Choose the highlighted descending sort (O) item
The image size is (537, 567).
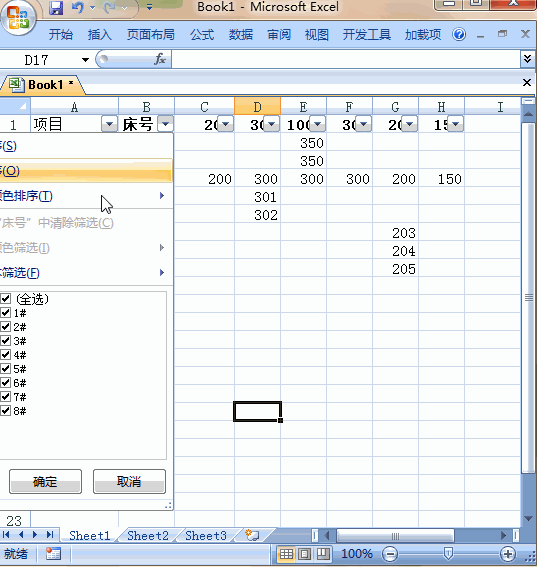click(86, 171)
